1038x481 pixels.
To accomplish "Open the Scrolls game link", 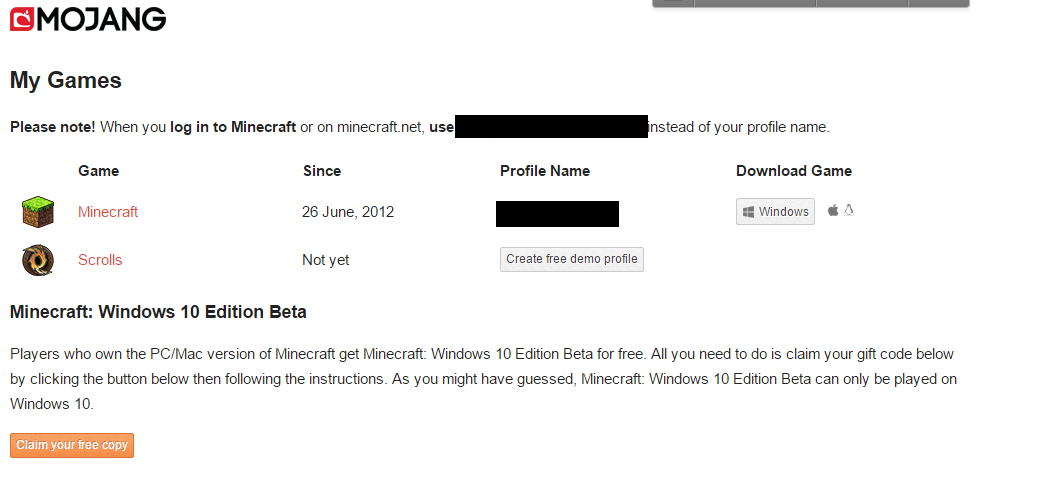I will [x=100, y=260].
